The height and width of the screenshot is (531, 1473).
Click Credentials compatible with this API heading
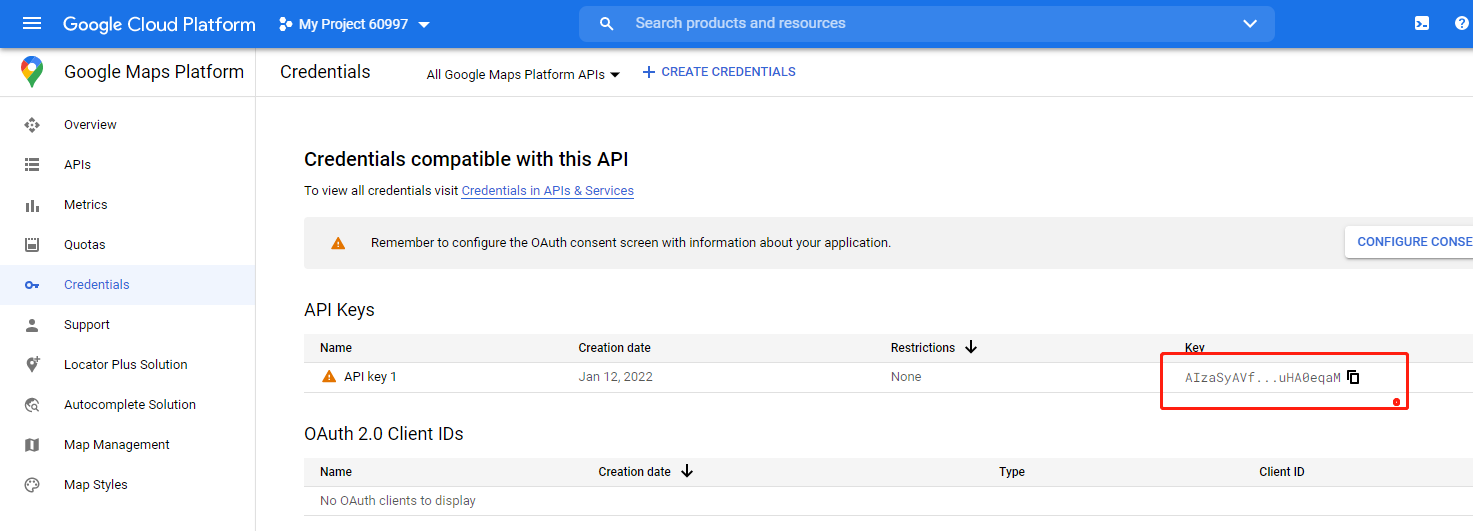pos(466,159)
